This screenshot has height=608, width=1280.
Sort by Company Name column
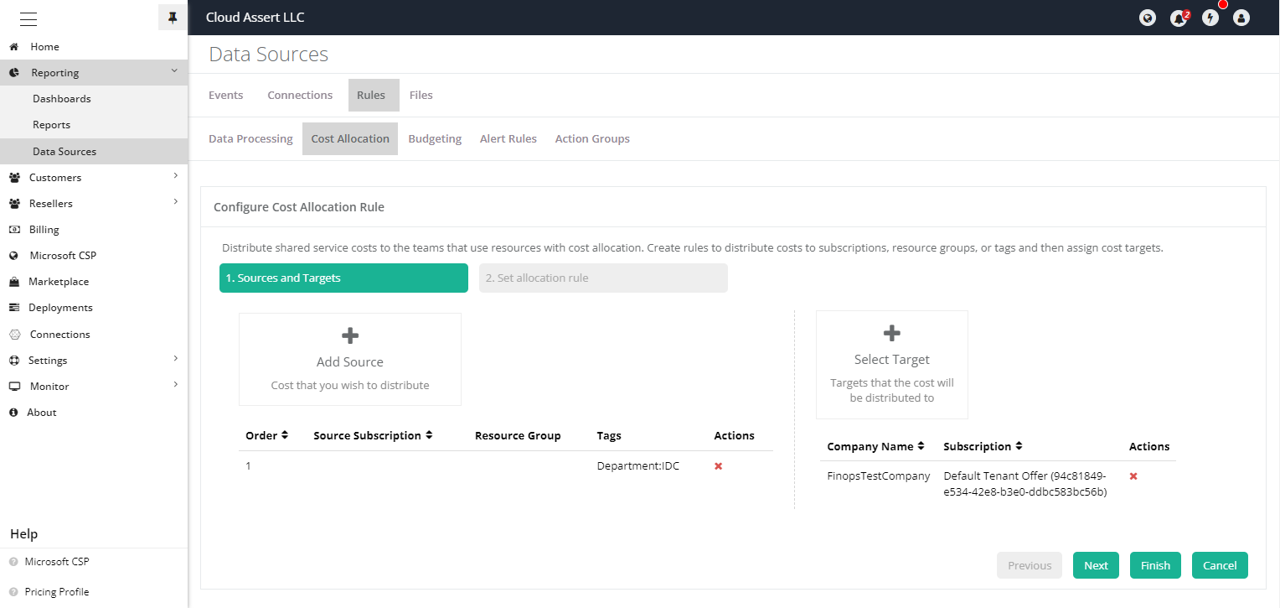click(x=876, y=447)
